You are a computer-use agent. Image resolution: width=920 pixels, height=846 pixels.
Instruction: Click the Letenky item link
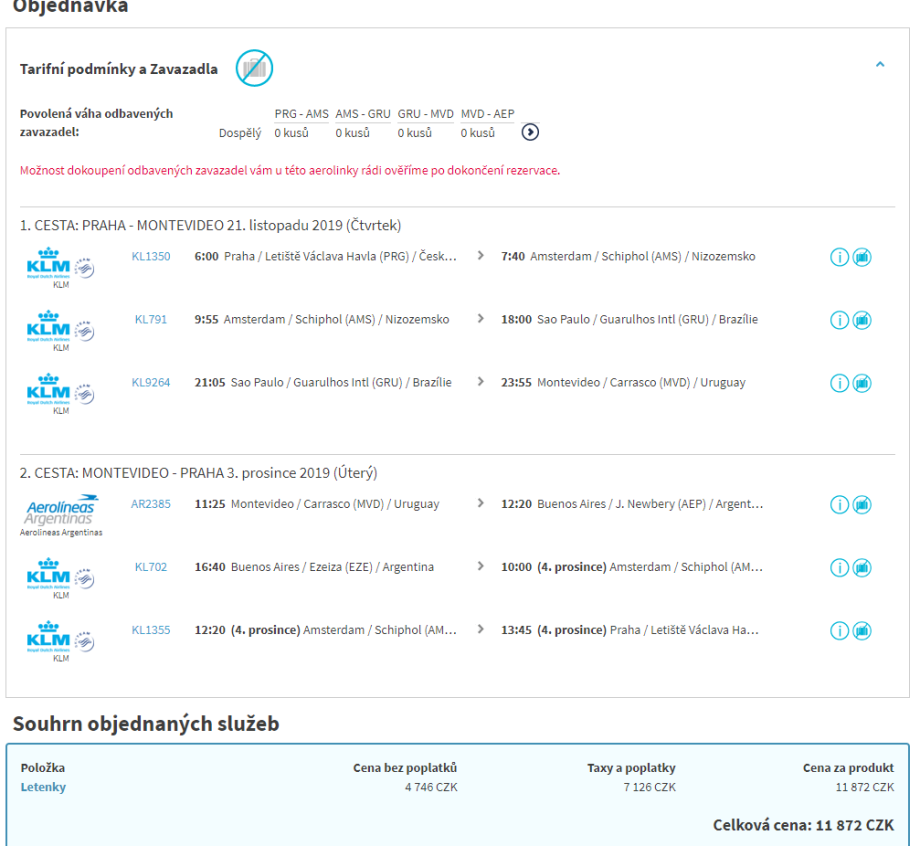pos(43,787)
